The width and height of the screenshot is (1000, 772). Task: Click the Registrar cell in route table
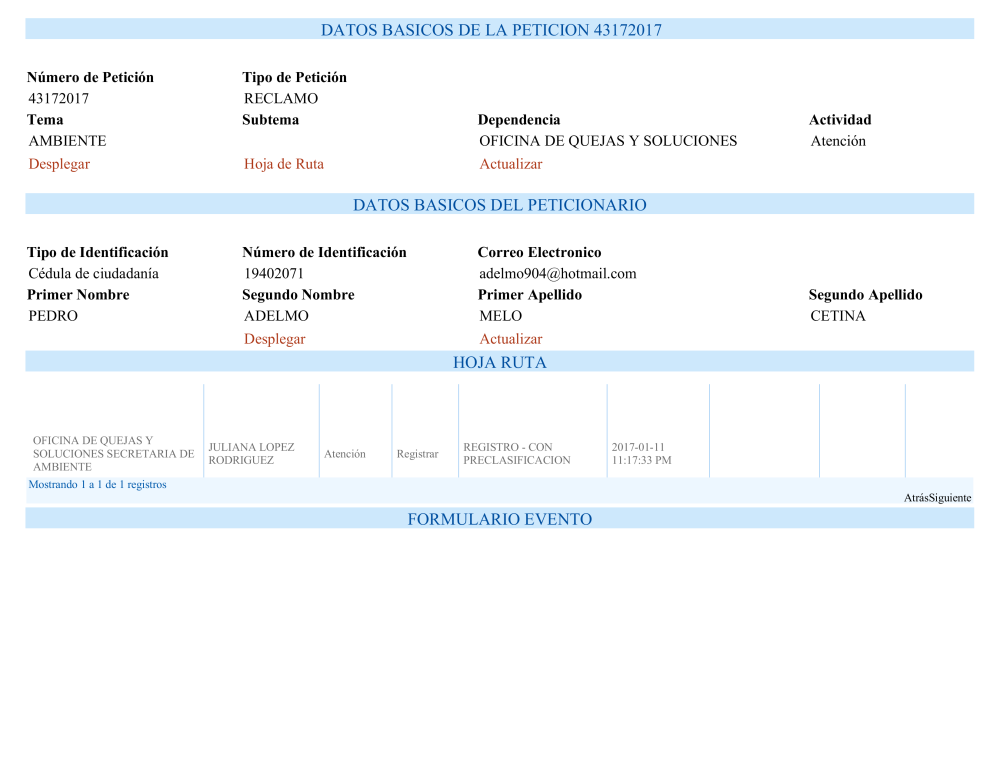pos(417,454)
